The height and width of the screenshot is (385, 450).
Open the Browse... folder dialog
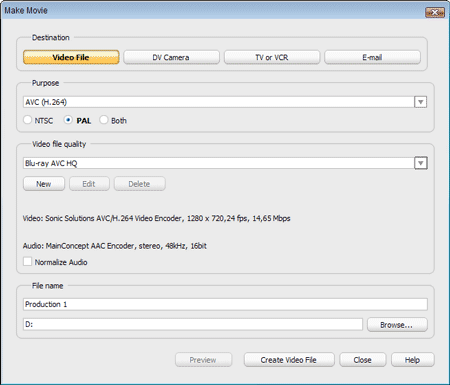[397, 325]
